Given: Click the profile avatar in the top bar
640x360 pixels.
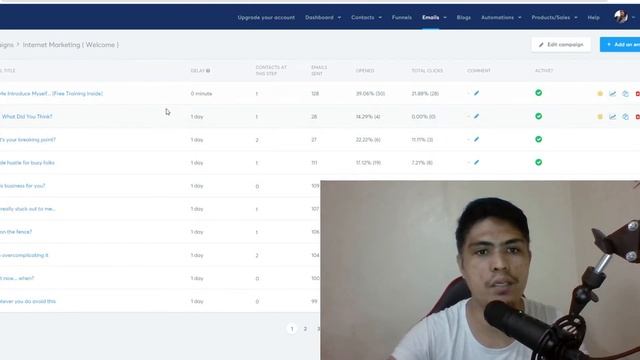Looking at the screenshot, I should pyautogui.click(x=621, y=17).
